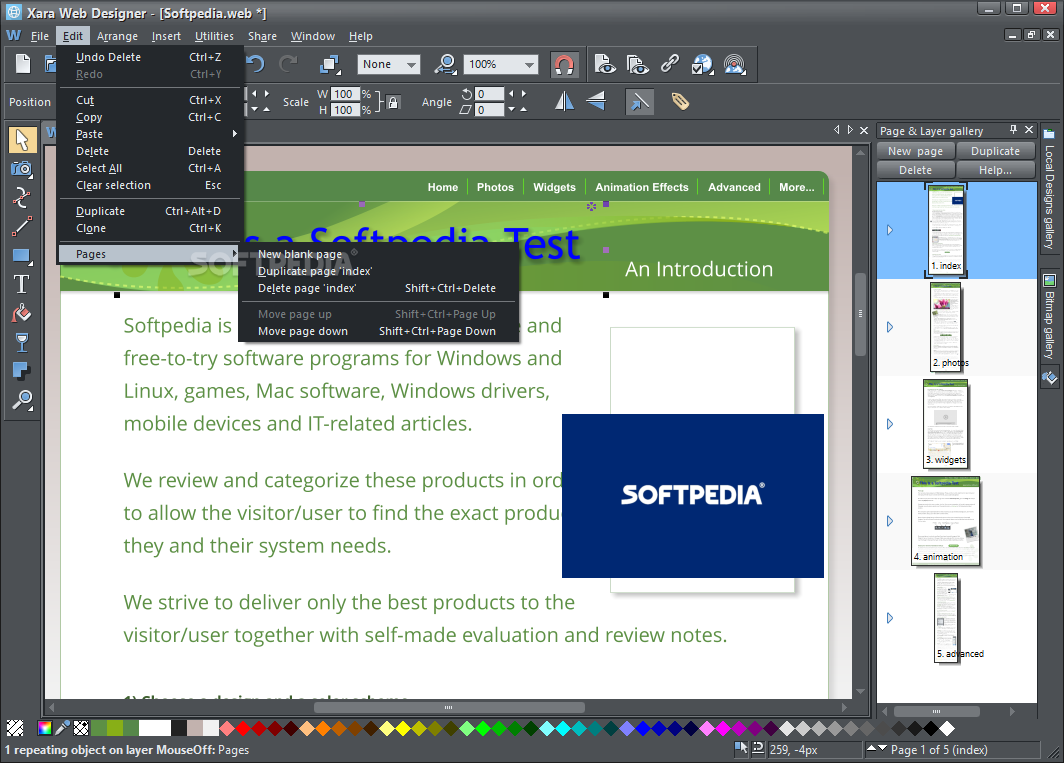Select the Transparency wine glass tool
The width and height of the screenshot is (1064, 763).
click(22, 342)
